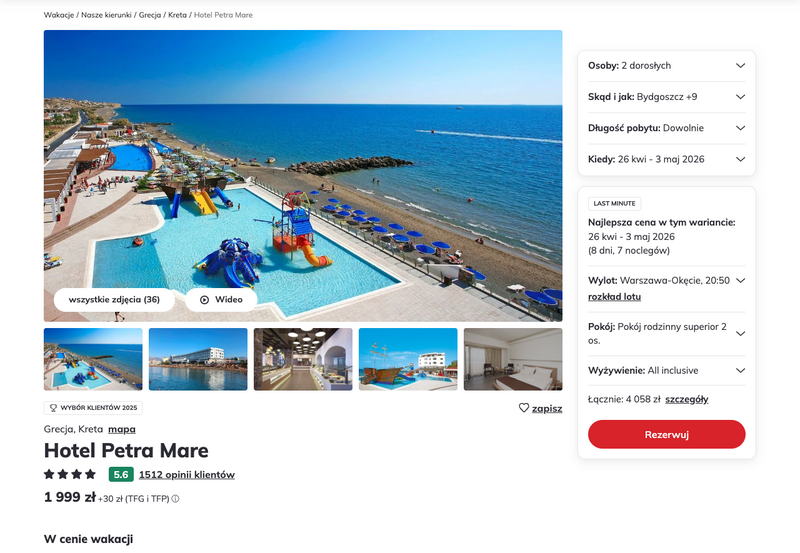Expand Wylot Warszawa-Okęcie departure chevron
This screenshot has height=553, width=800.
click(x=741, y=281)
